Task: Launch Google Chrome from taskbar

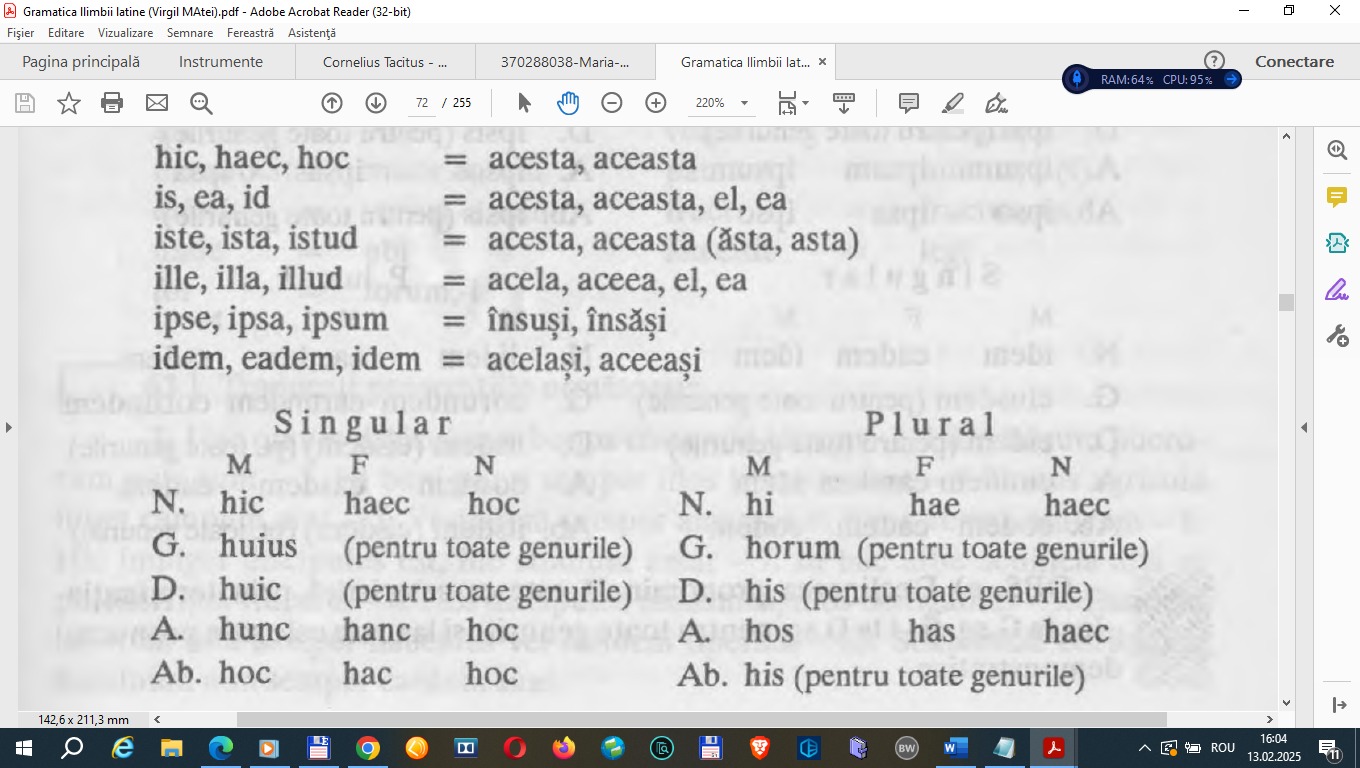Action: 367,748
